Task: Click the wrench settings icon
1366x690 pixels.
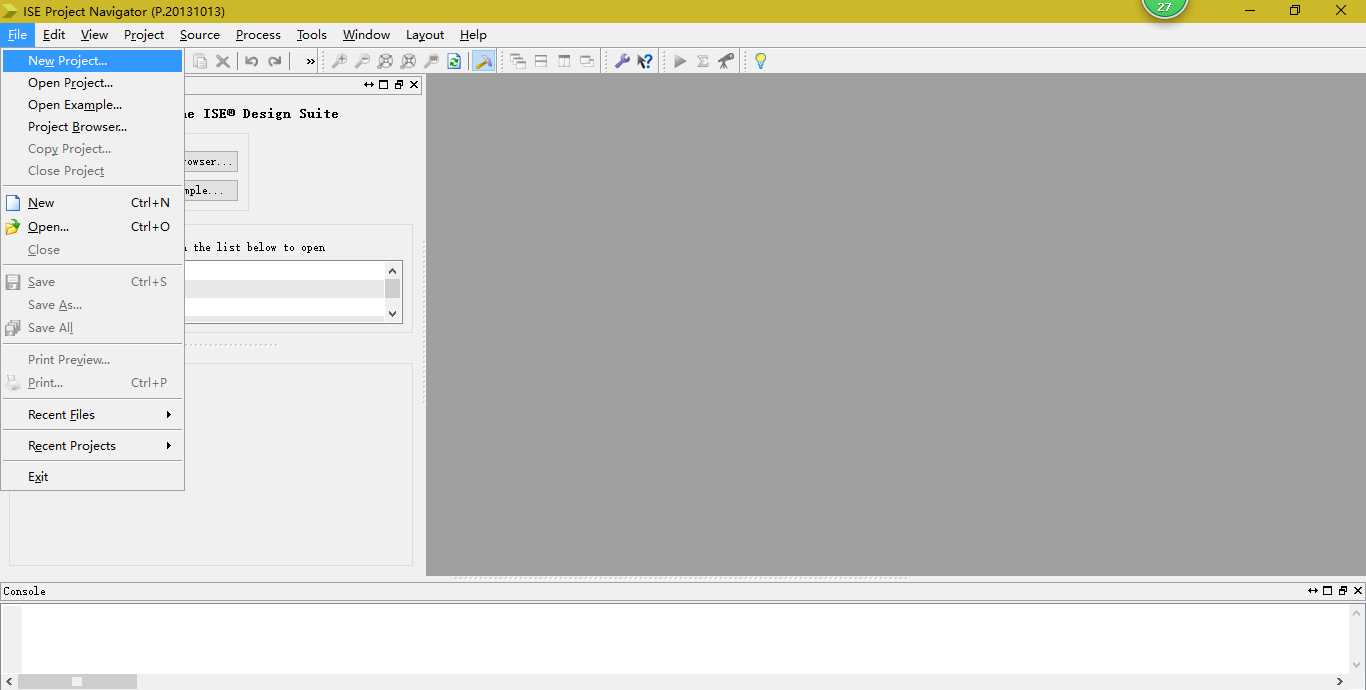Action: [622, 61]
